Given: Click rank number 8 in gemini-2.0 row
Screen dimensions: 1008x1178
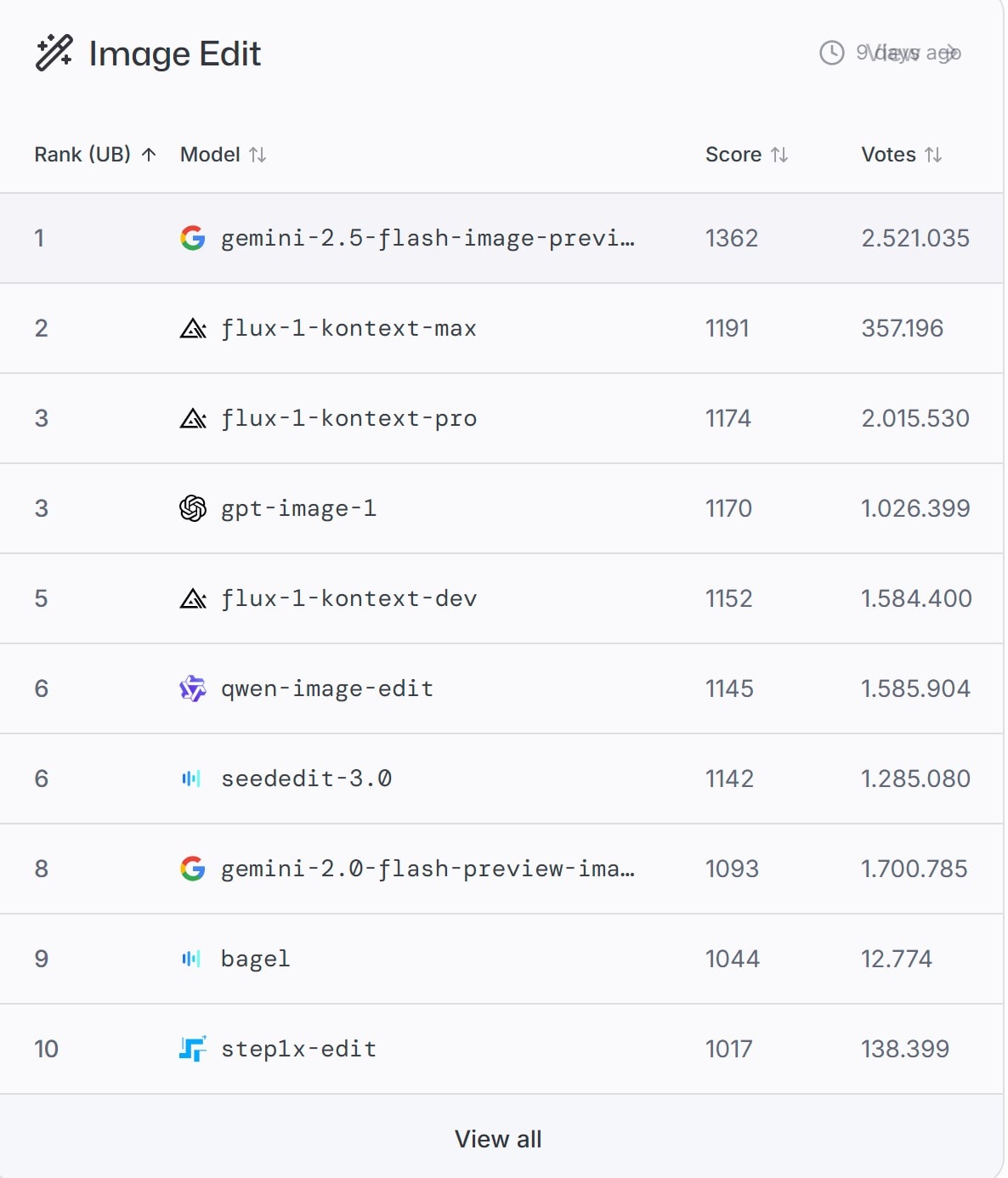Looking at the screenshot, I should click(x=41, y=869).
